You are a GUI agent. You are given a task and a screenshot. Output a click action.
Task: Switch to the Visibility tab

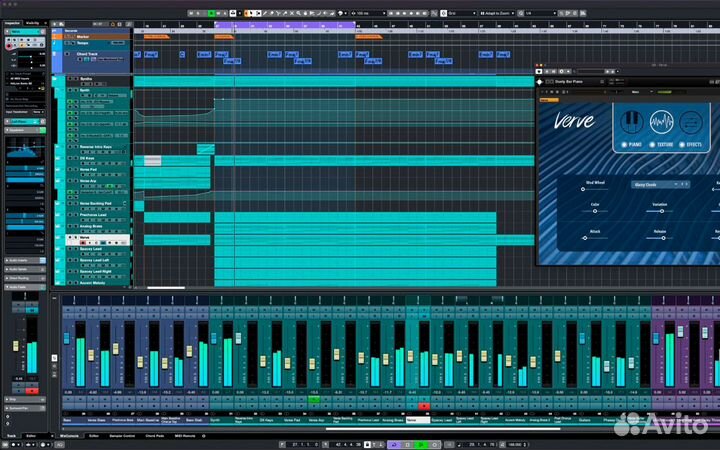[x=32, y=23]
